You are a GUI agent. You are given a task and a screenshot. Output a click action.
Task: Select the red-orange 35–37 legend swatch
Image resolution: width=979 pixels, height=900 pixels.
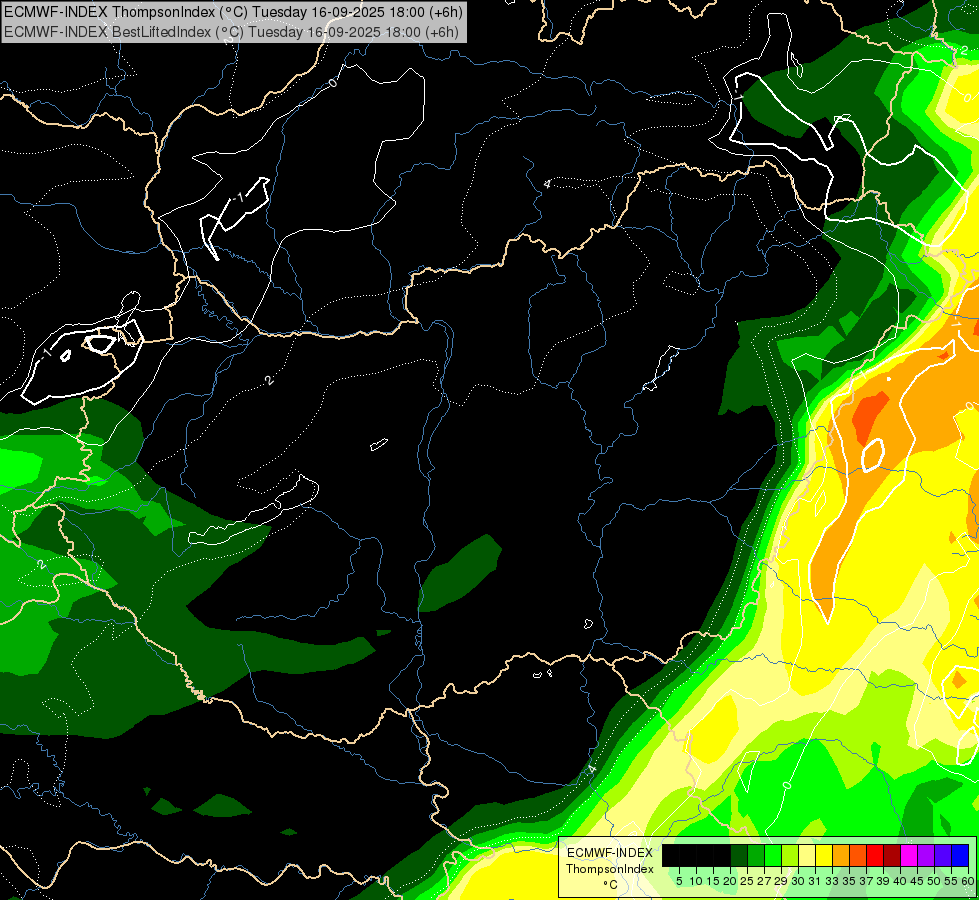click(x=858, y=856)
